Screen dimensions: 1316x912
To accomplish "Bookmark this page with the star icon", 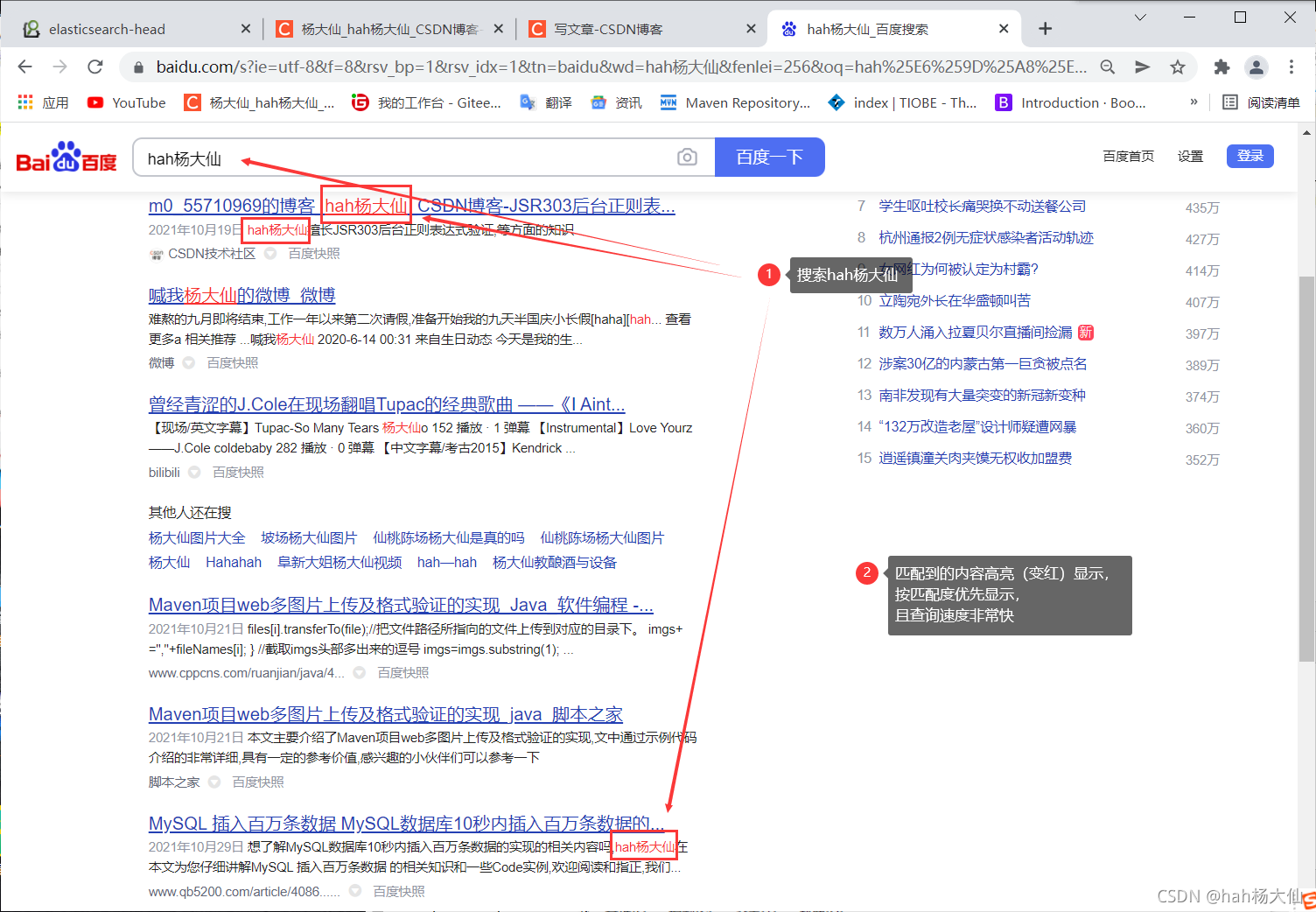I will pos(1178,67).
